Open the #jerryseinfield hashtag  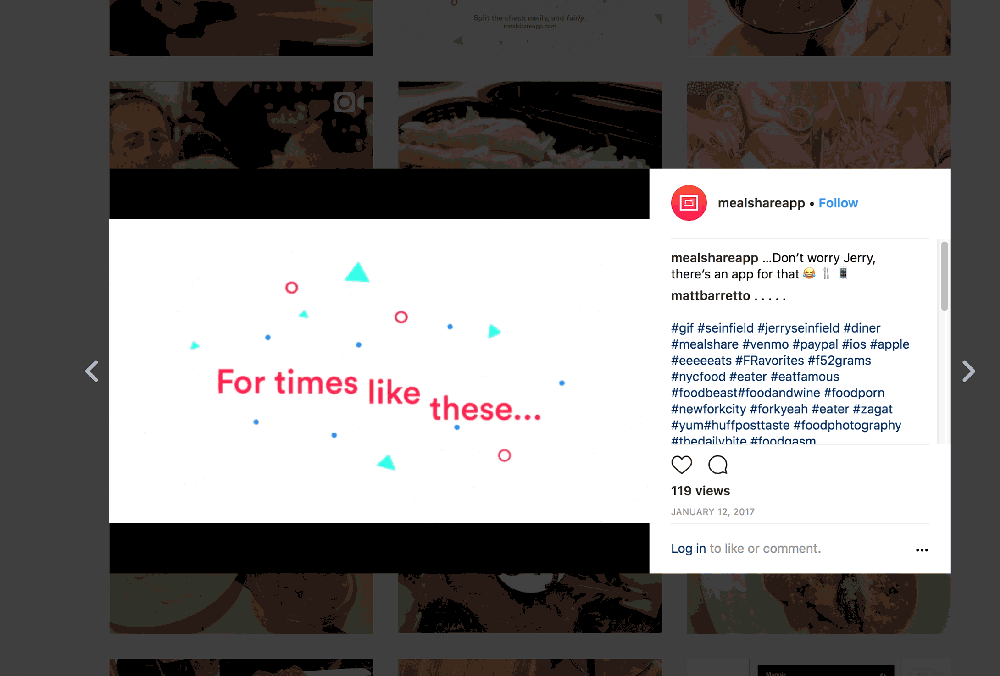tap(798, 328)
